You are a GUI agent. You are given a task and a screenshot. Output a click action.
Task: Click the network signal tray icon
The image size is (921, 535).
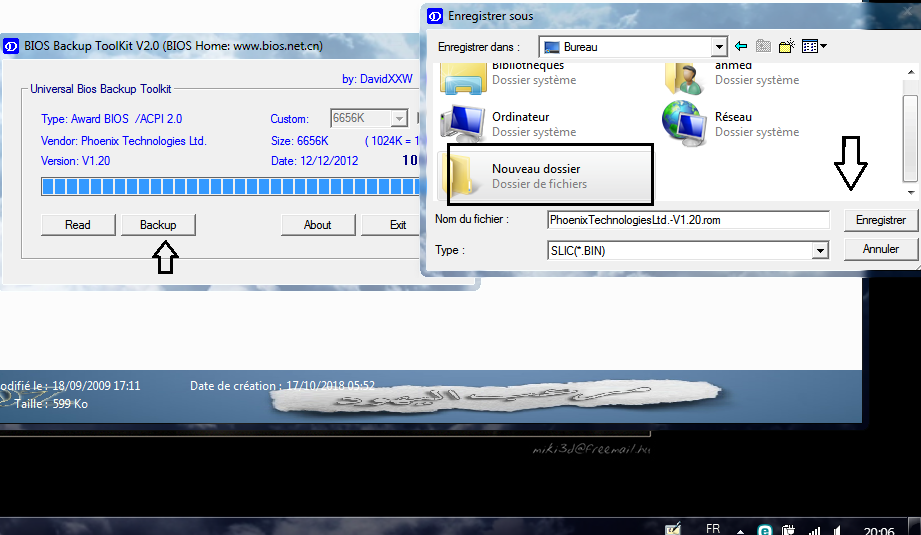(814, 530)
